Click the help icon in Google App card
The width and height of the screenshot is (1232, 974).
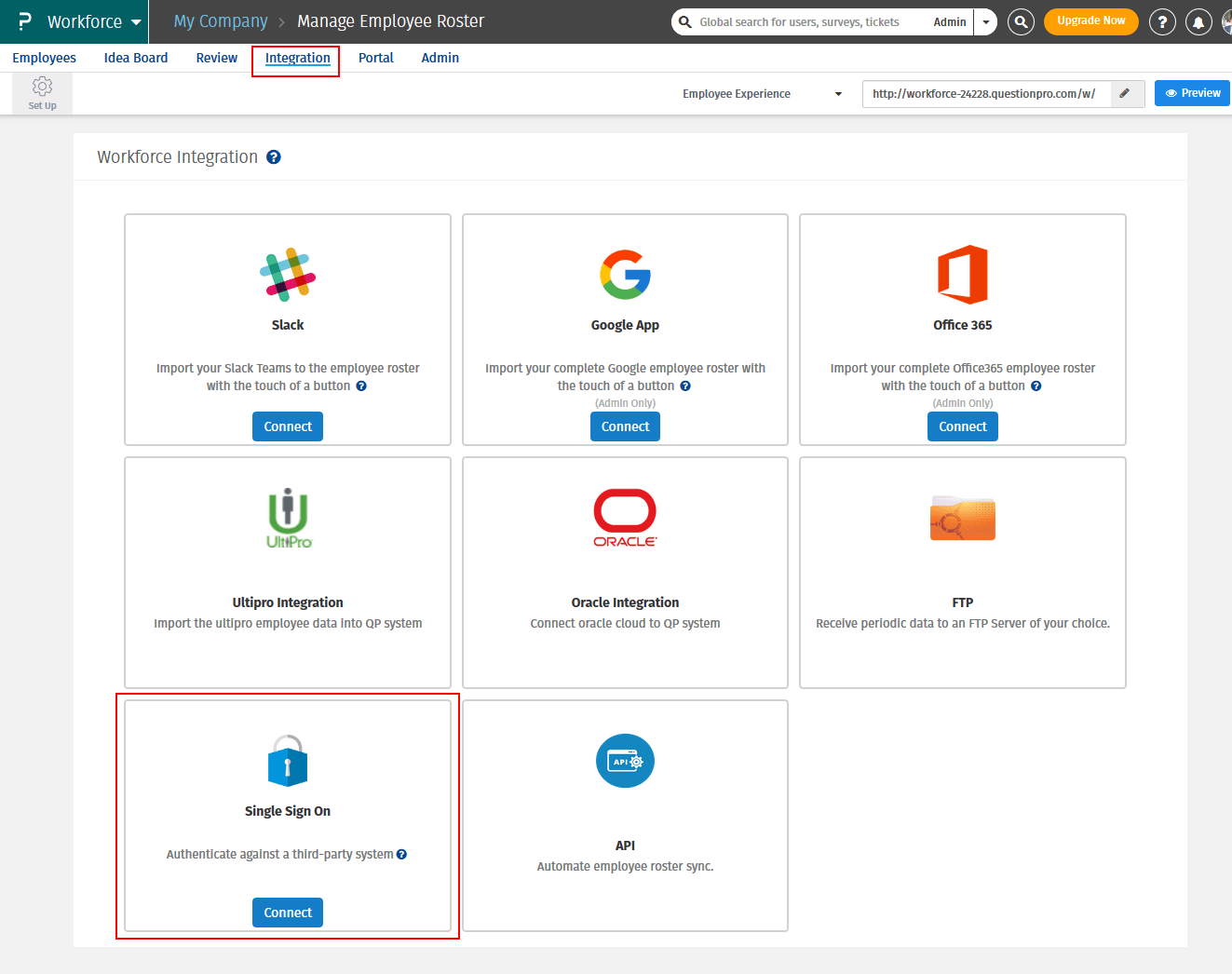[x=685, y=386]
